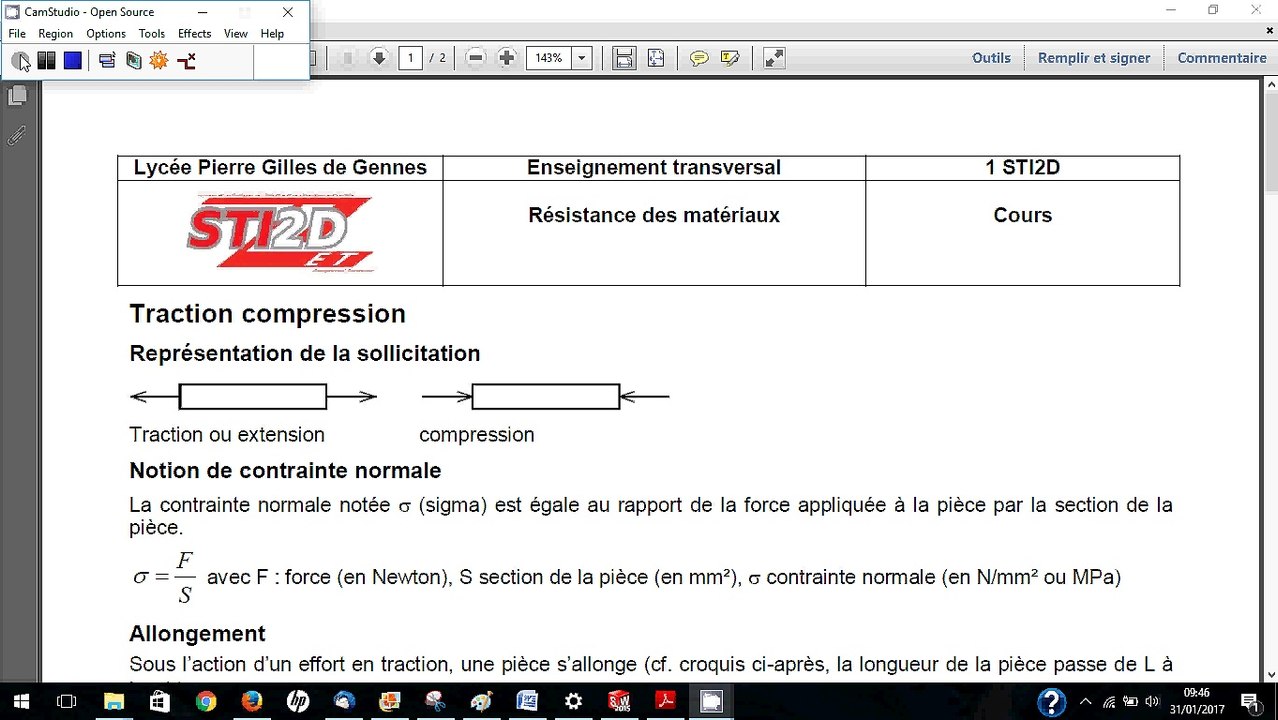
Task: Click the STI2D logo image
Action: tap(280, 233)
